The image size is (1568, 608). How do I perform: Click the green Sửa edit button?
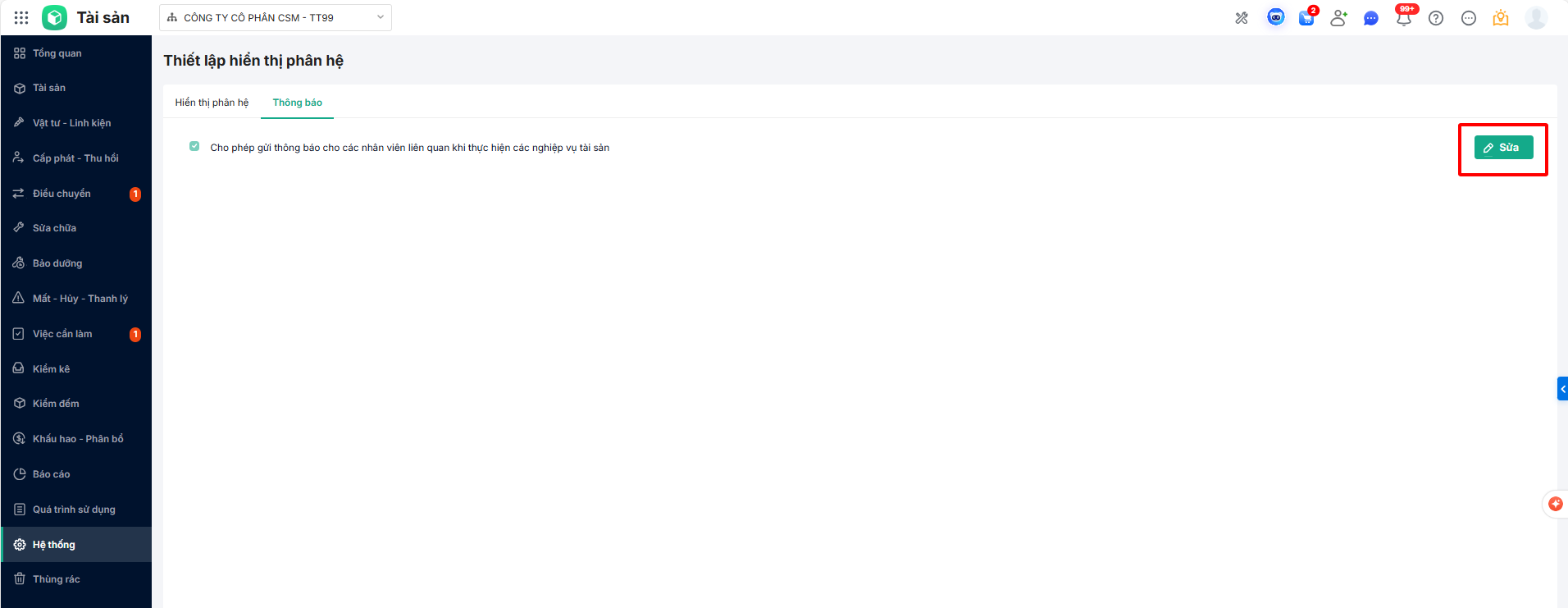[x=1503, y=148]
